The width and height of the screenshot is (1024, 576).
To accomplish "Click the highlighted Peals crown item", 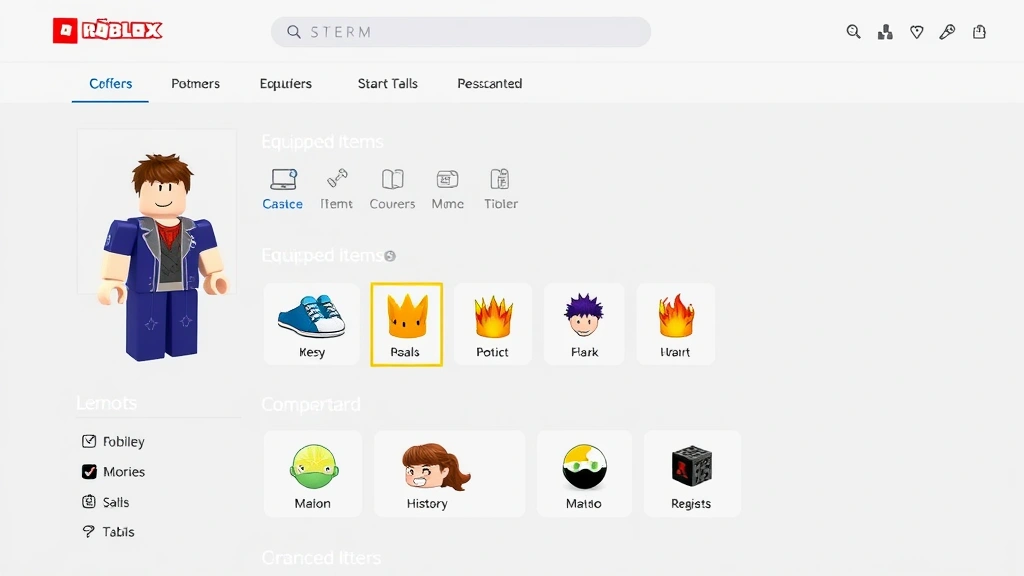I will 406,323.
